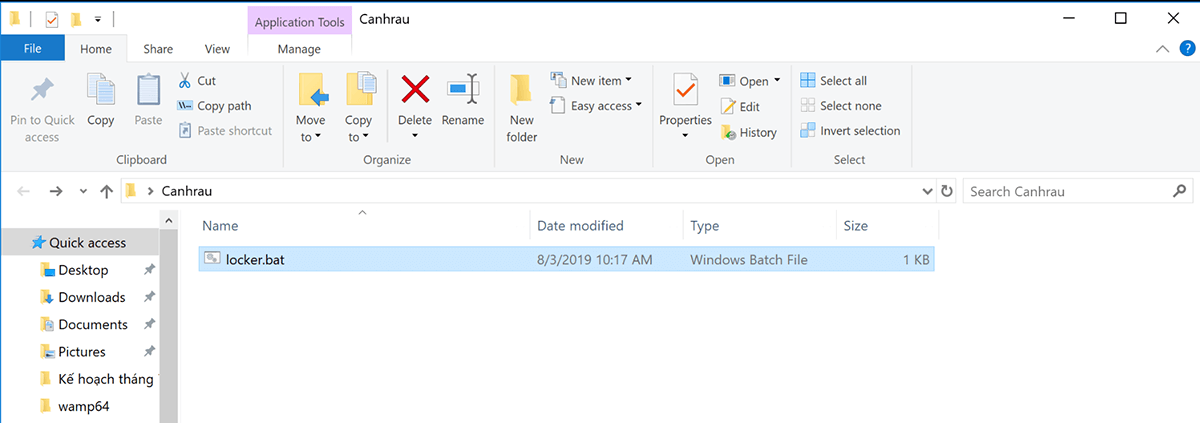
Task: Click Edit in the Open group
Action: point(740,107)
